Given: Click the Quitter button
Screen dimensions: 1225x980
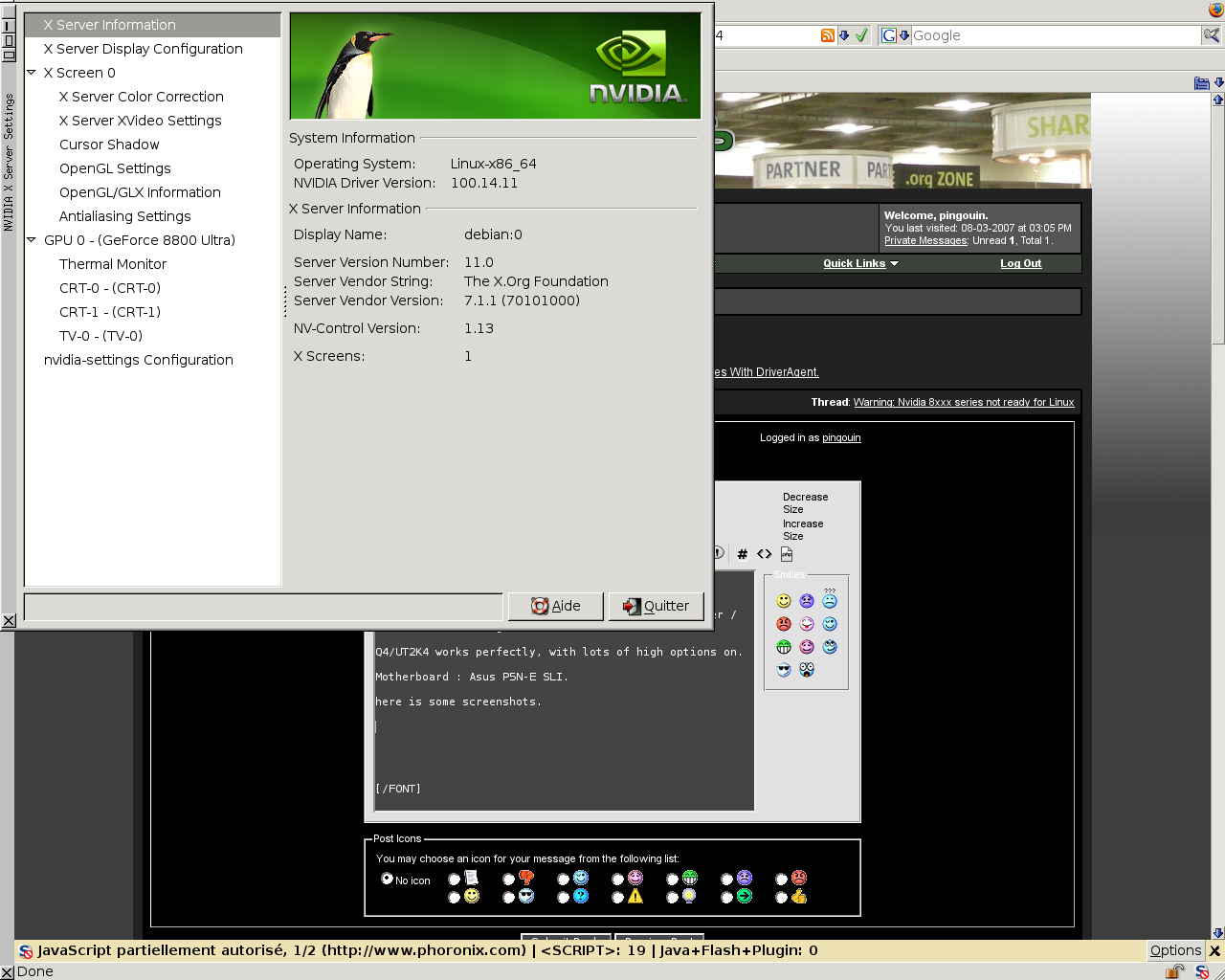Looking at the screenshot, I should coord(657,606).
